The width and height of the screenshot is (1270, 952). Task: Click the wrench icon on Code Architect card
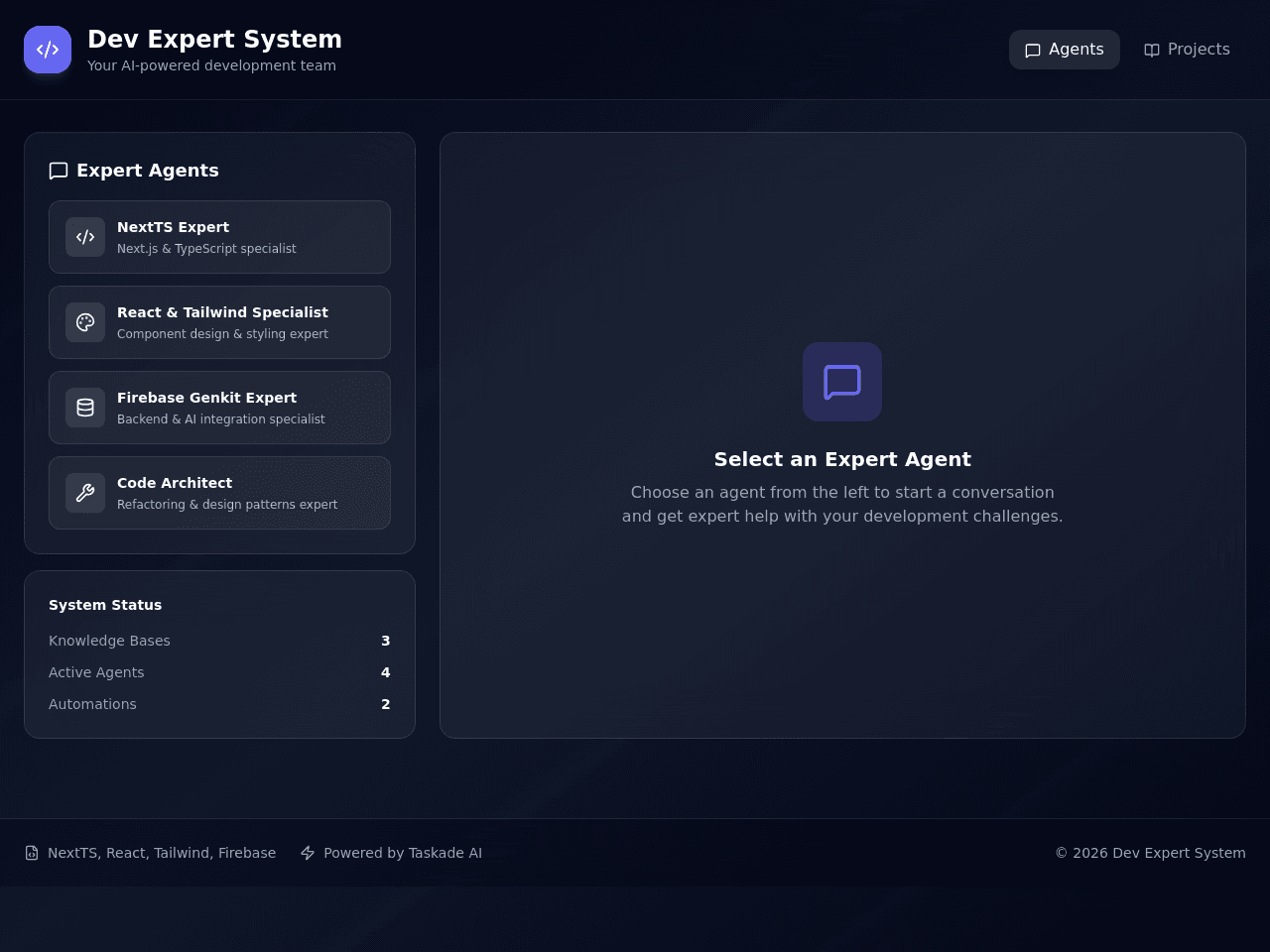(x=85, y=493)
